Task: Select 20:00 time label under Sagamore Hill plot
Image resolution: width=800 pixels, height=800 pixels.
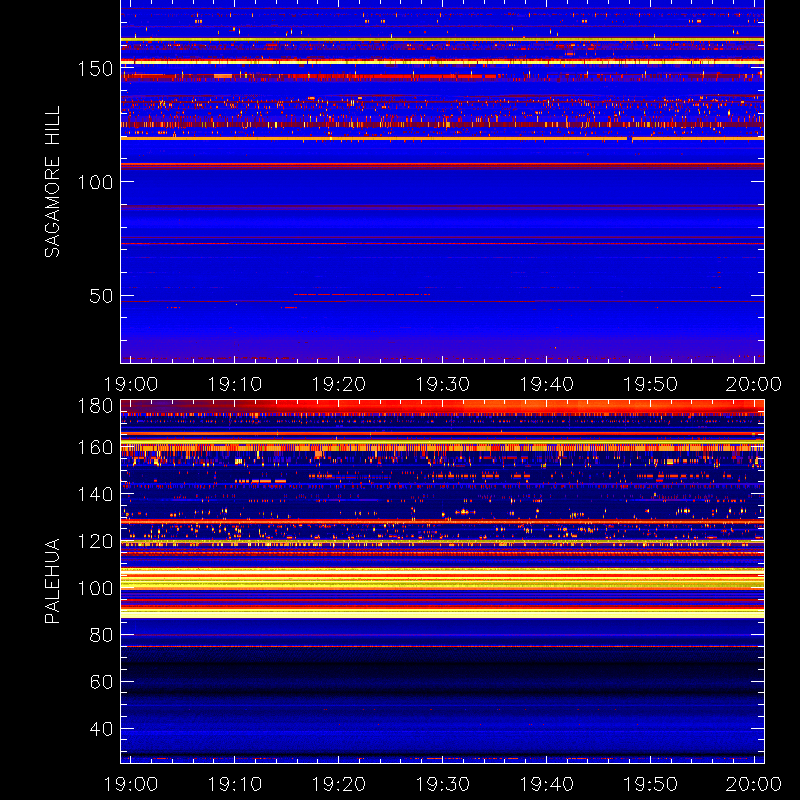Action: 754,384
